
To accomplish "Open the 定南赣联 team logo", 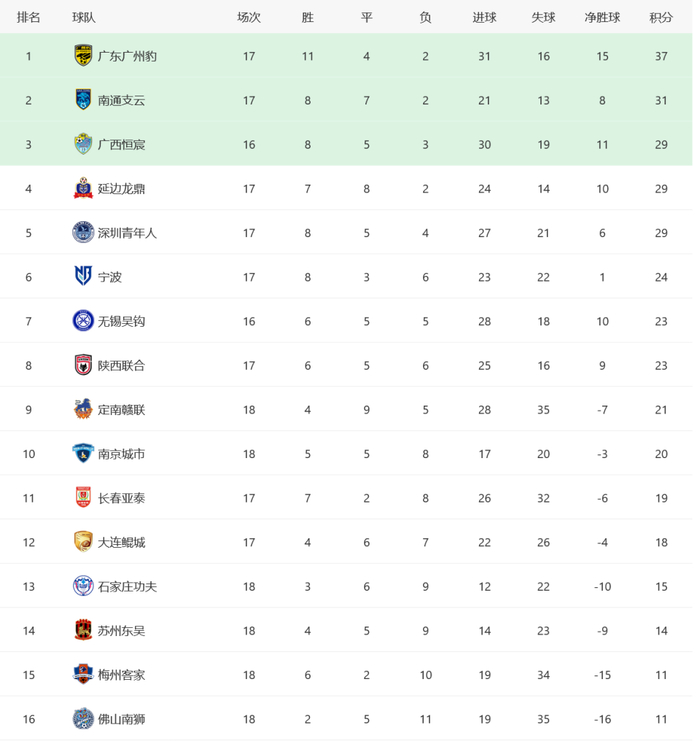I will pyautogui.click(x=83, y=409).
